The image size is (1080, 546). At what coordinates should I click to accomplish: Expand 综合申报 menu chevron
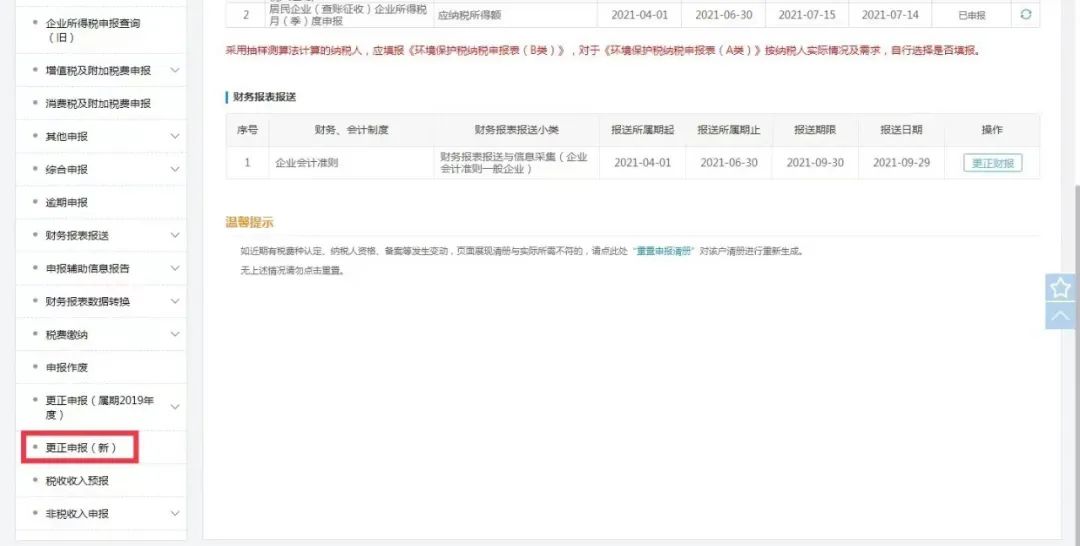click(175, 169)
